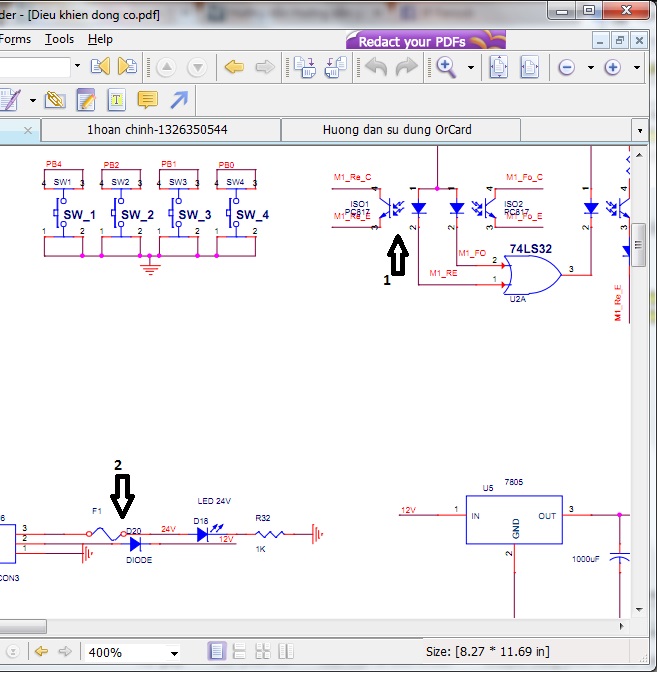Open the Help menu
The width and height of the screenshot is (658, 679).
(x=100, y=39)
